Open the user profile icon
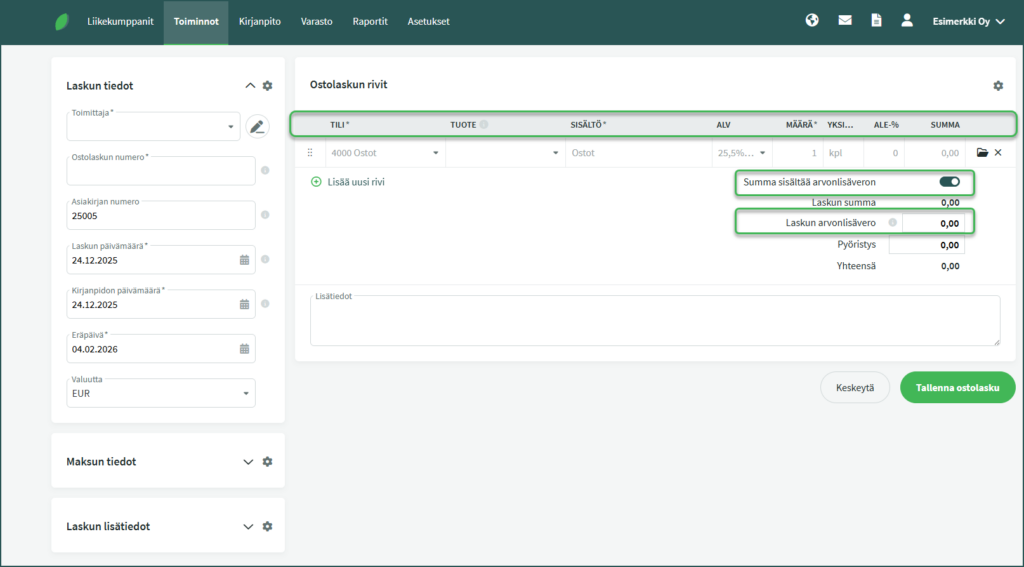 (907, 20)
